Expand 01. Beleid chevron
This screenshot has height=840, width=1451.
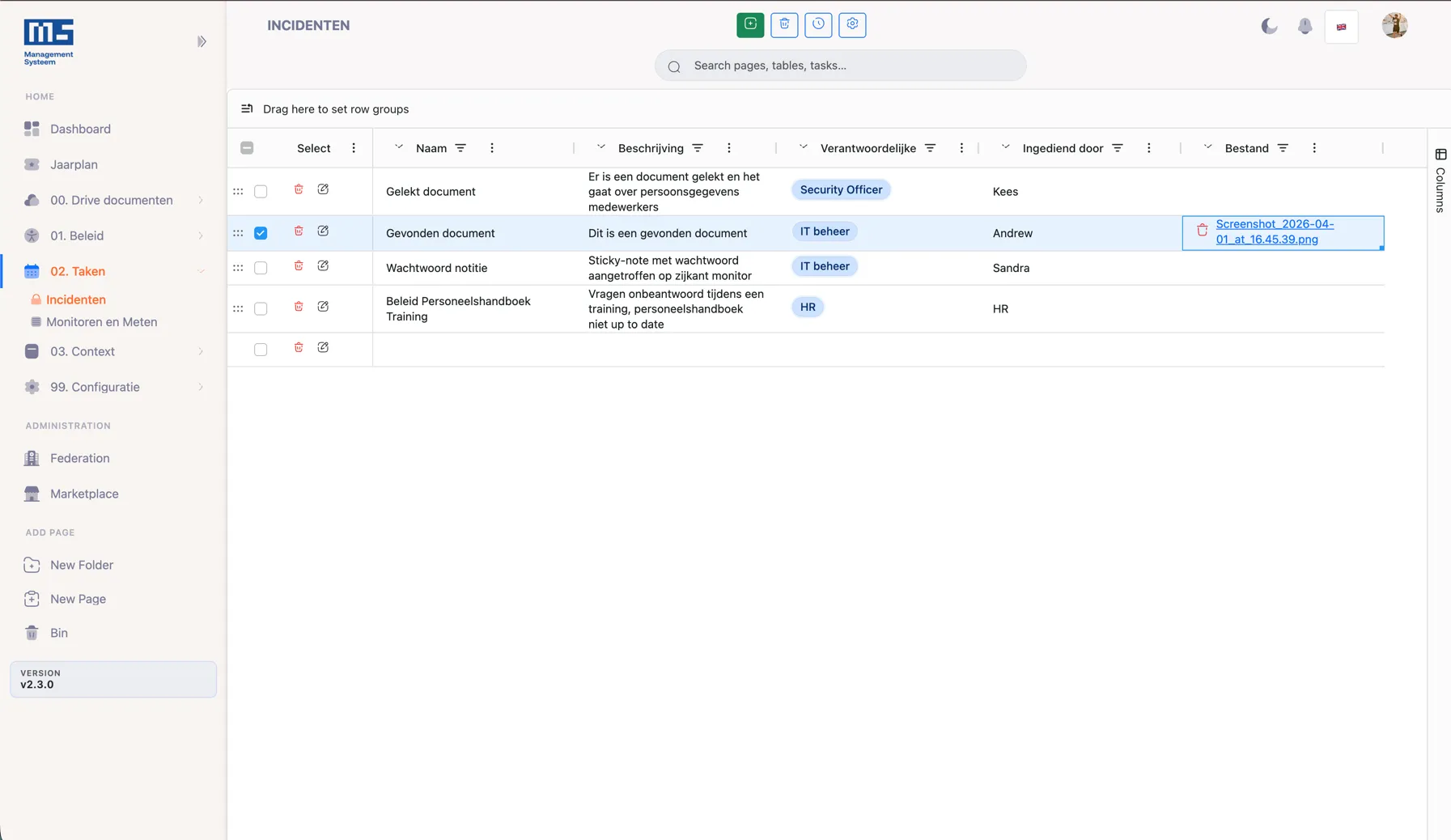click(201, 235)
